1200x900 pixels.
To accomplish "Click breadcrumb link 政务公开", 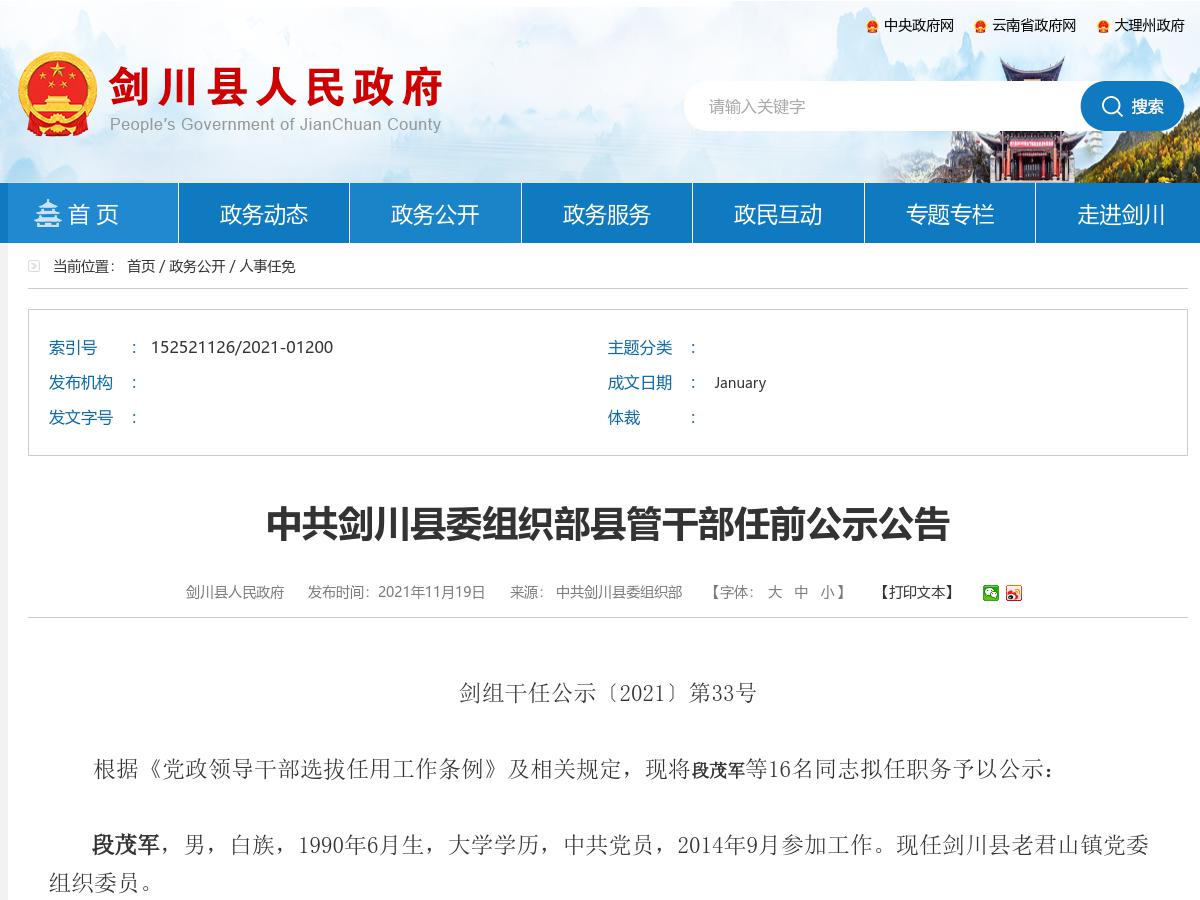I will pyautogui.click(x=197, y=266).
